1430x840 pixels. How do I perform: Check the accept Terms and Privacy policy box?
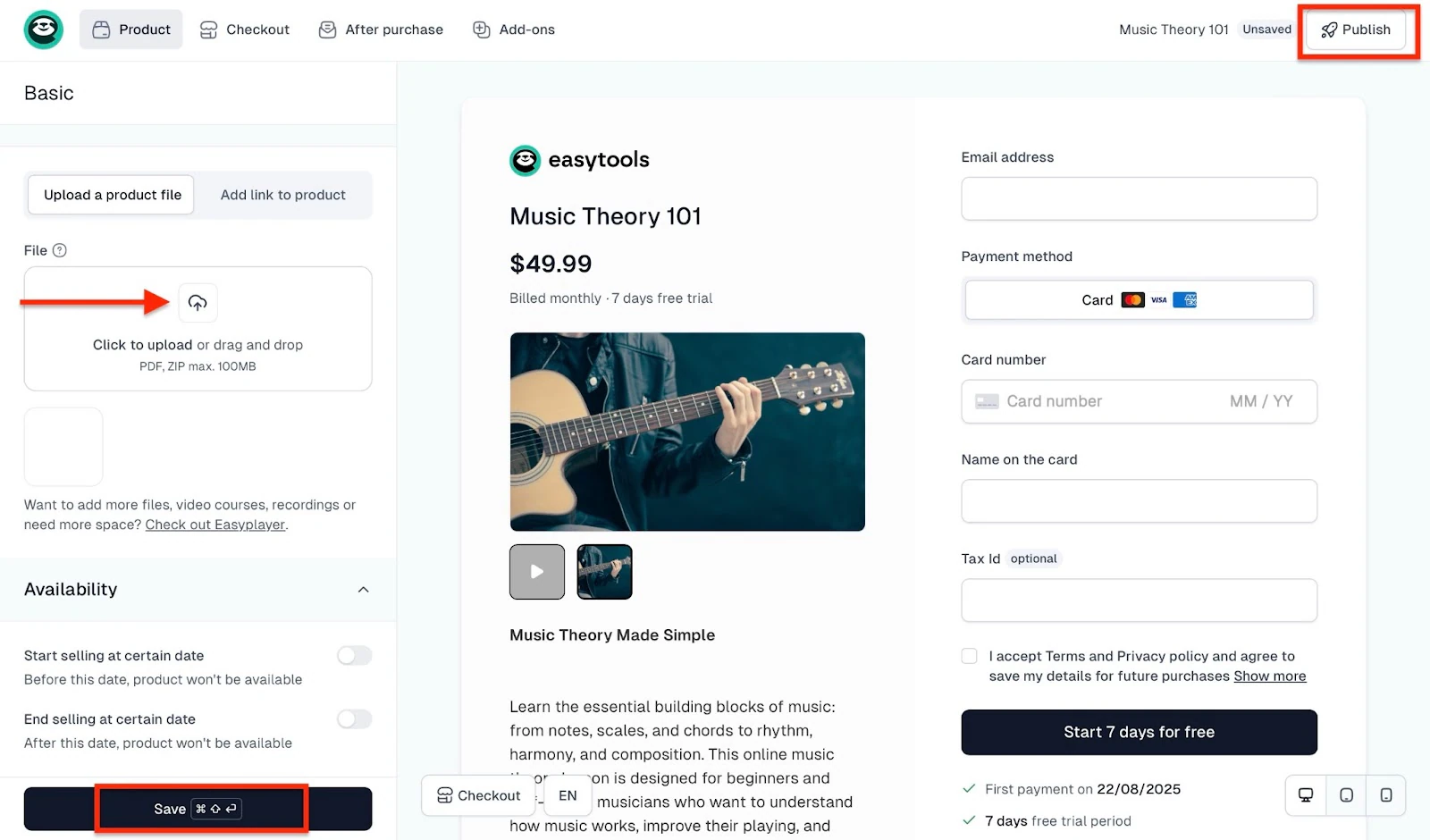click(x=969, y=656)
